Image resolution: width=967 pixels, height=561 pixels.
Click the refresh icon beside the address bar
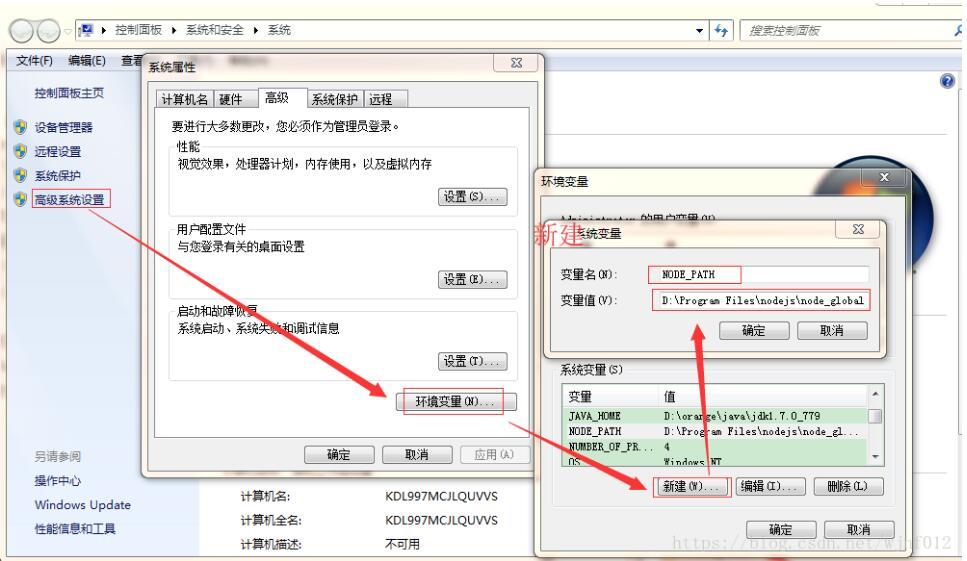721,30
